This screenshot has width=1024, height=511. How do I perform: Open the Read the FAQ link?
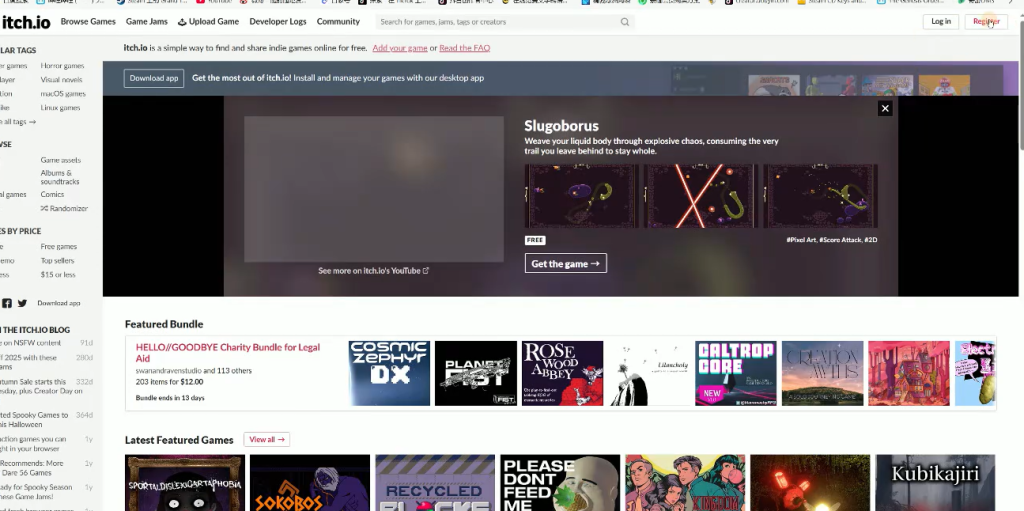coord(464,48)
